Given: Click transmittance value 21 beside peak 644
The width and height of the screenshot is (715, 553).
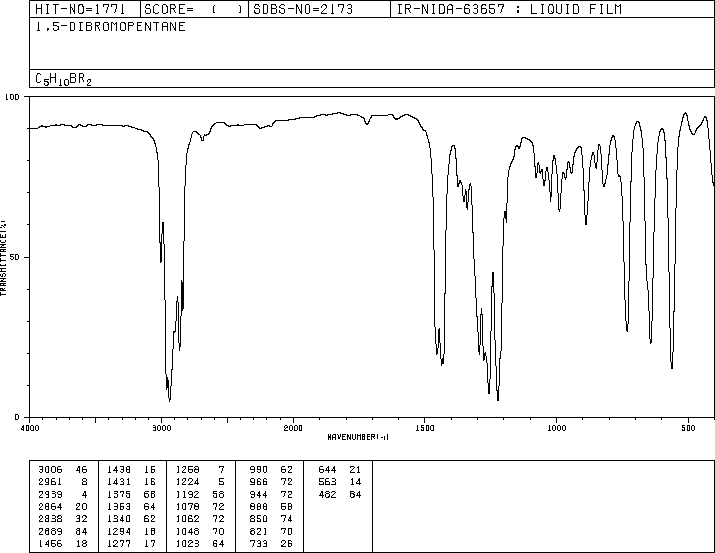Looking at the screenshot, I should tap(356, 470).
